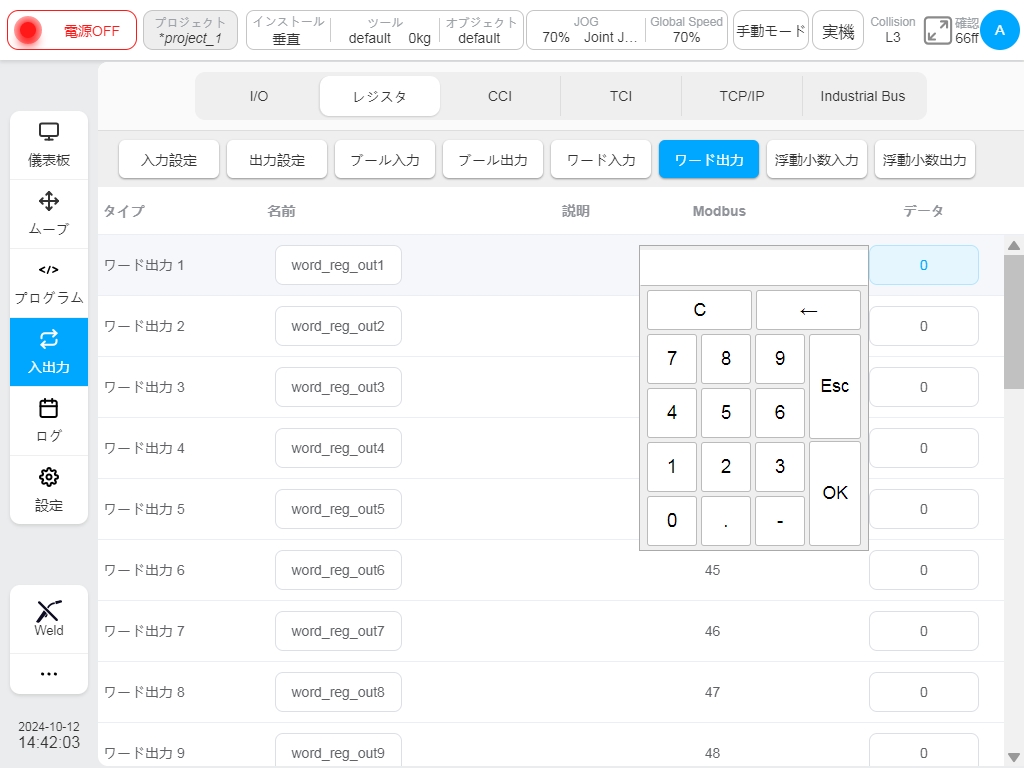Open the ログ log sidebar icon
Image resolution: width=1024 pixels, height=768 pixels.
pos(49,421)
